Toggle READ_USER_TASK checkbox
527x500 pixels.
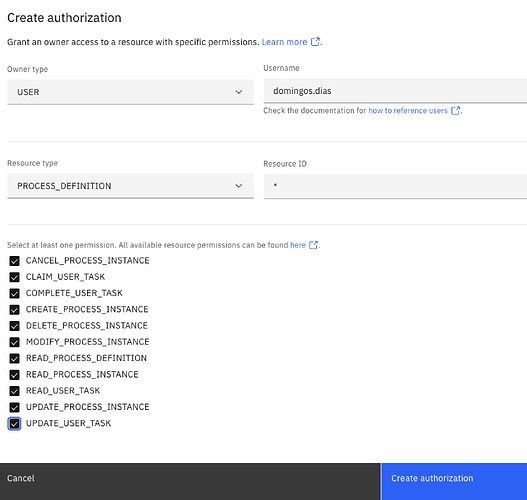click(14, 391)
